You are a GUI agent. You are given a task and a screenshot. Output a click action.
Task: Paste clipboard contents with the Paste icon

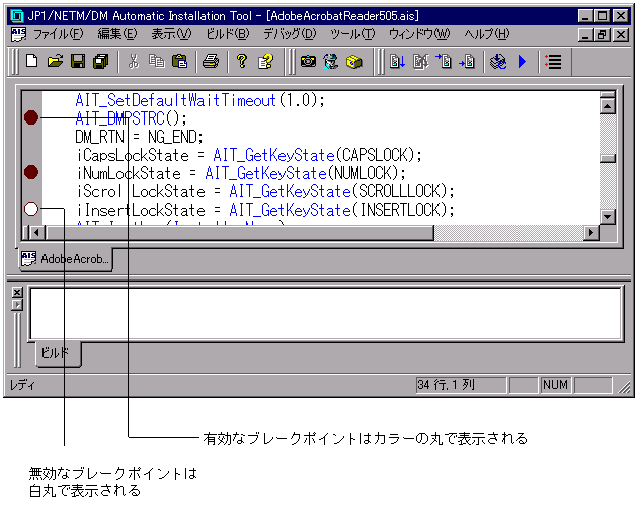(x=180, y=61)
